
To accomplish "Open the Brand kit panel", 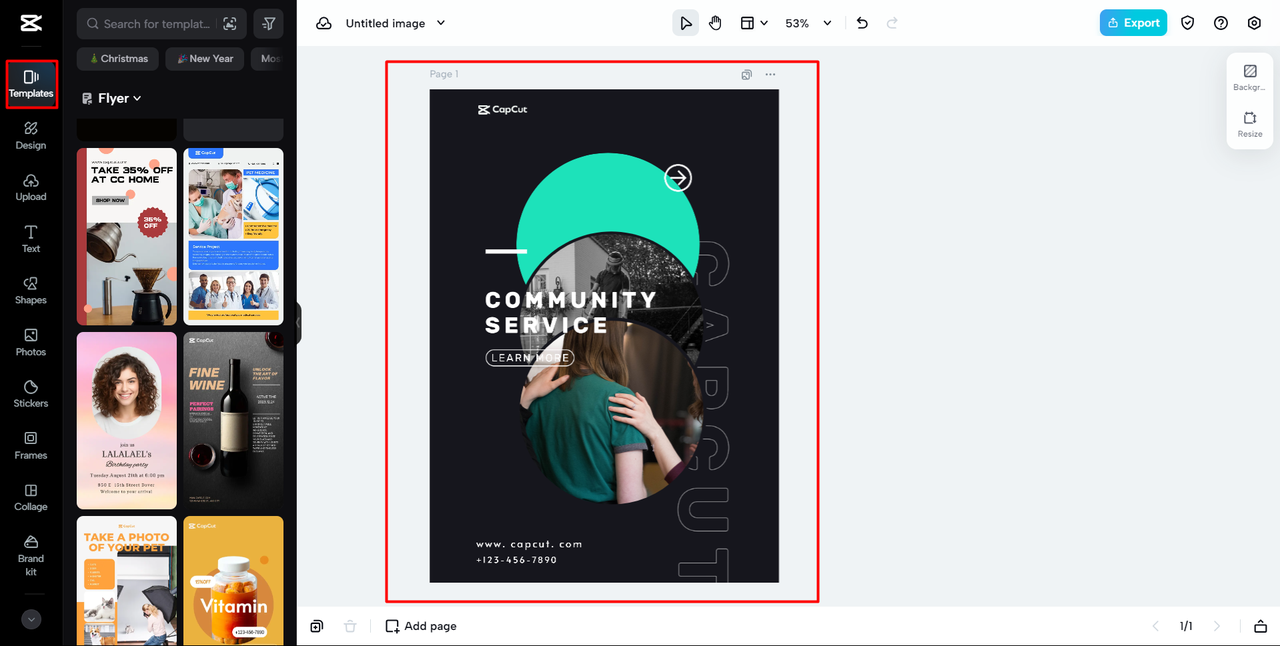I will [x=31, y=555].
